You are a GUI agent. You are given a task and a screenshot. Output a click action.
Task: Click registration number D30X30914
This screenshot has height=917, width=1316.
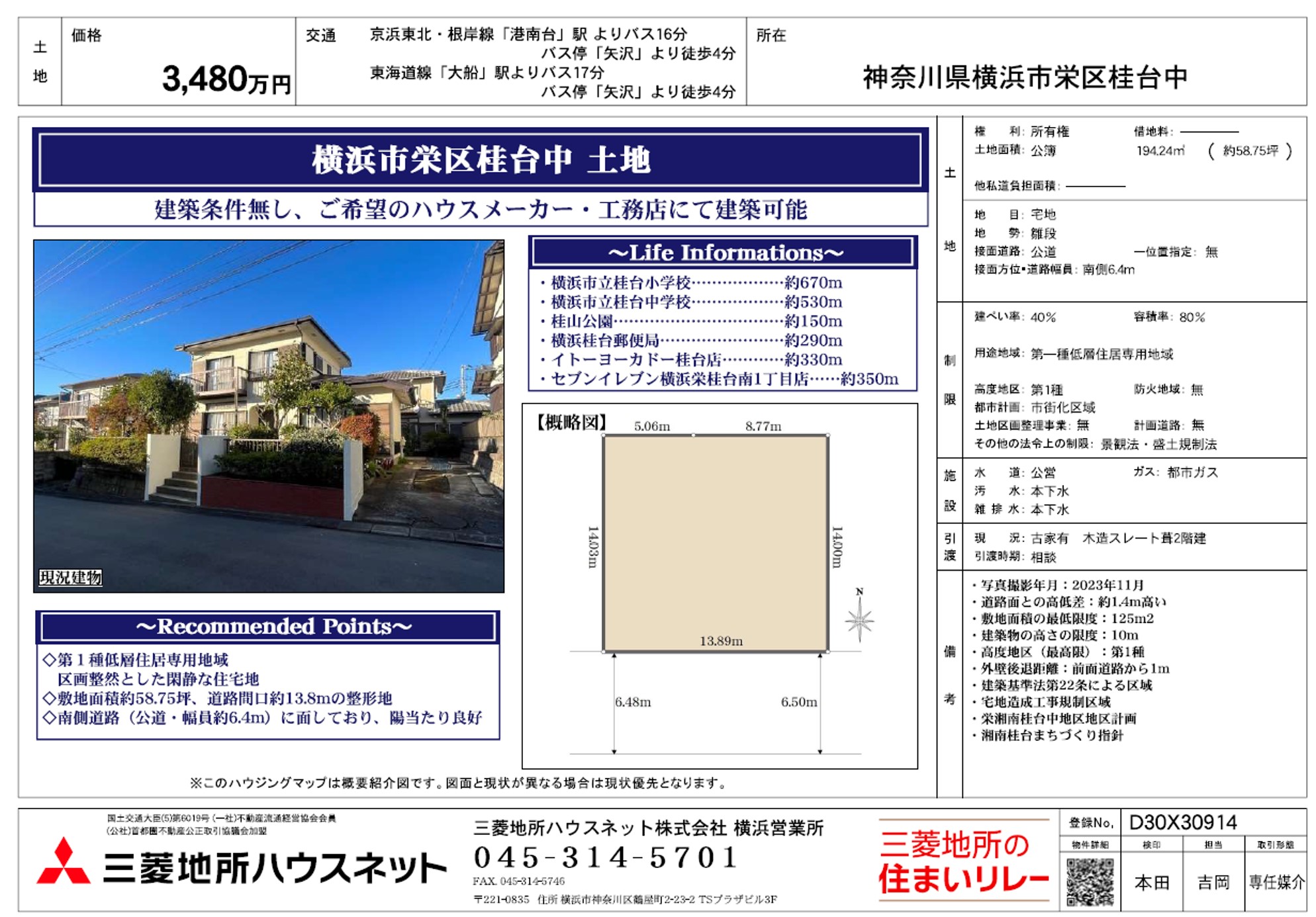pyautogui.click(x=1182, y=822)
